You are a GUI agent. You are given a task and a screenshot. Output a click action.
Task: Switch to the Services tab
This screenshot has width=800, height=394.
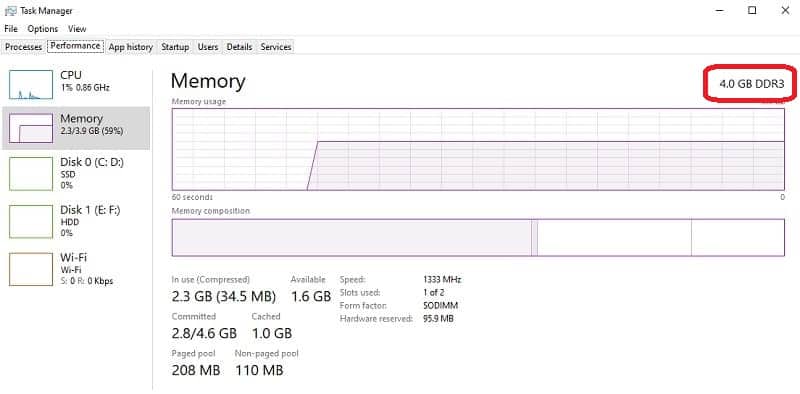[x=276, y=47]
